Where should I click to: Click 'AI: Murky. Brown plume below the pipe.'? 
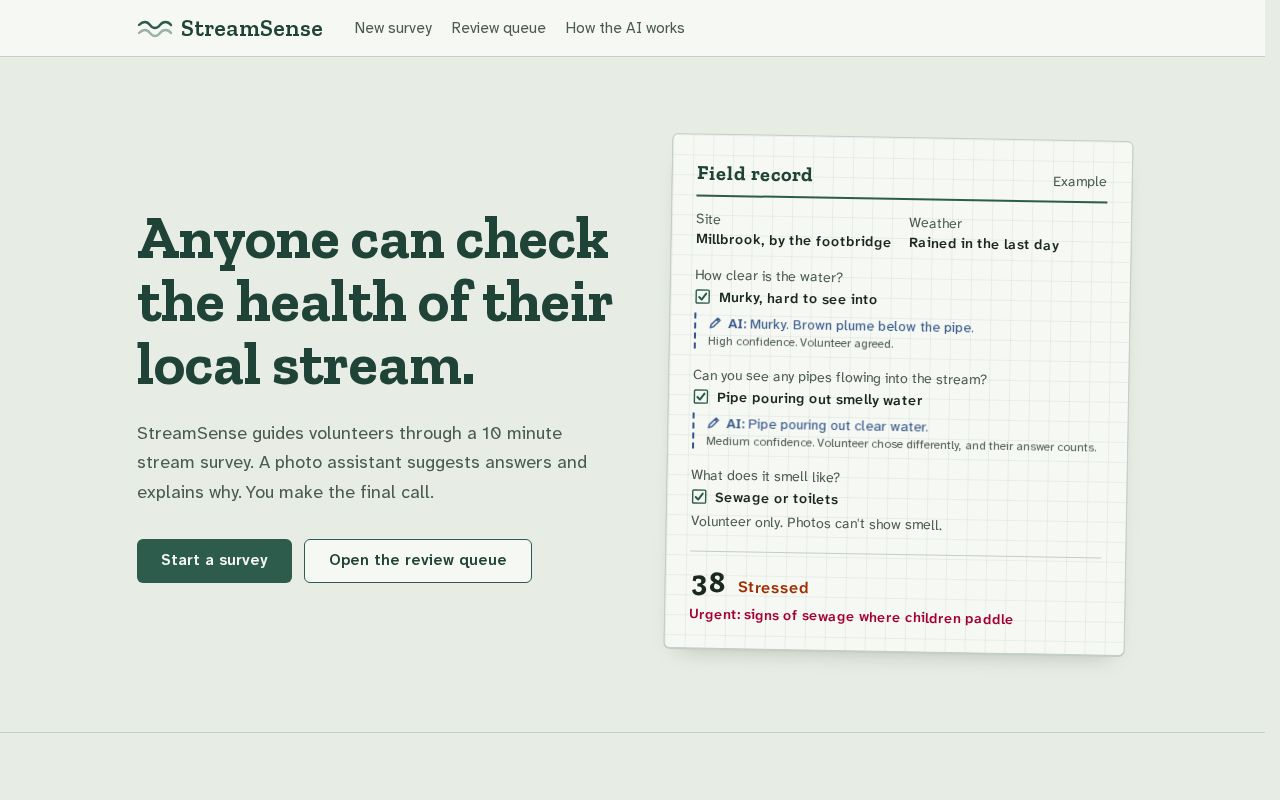click(x=850, y=326)
